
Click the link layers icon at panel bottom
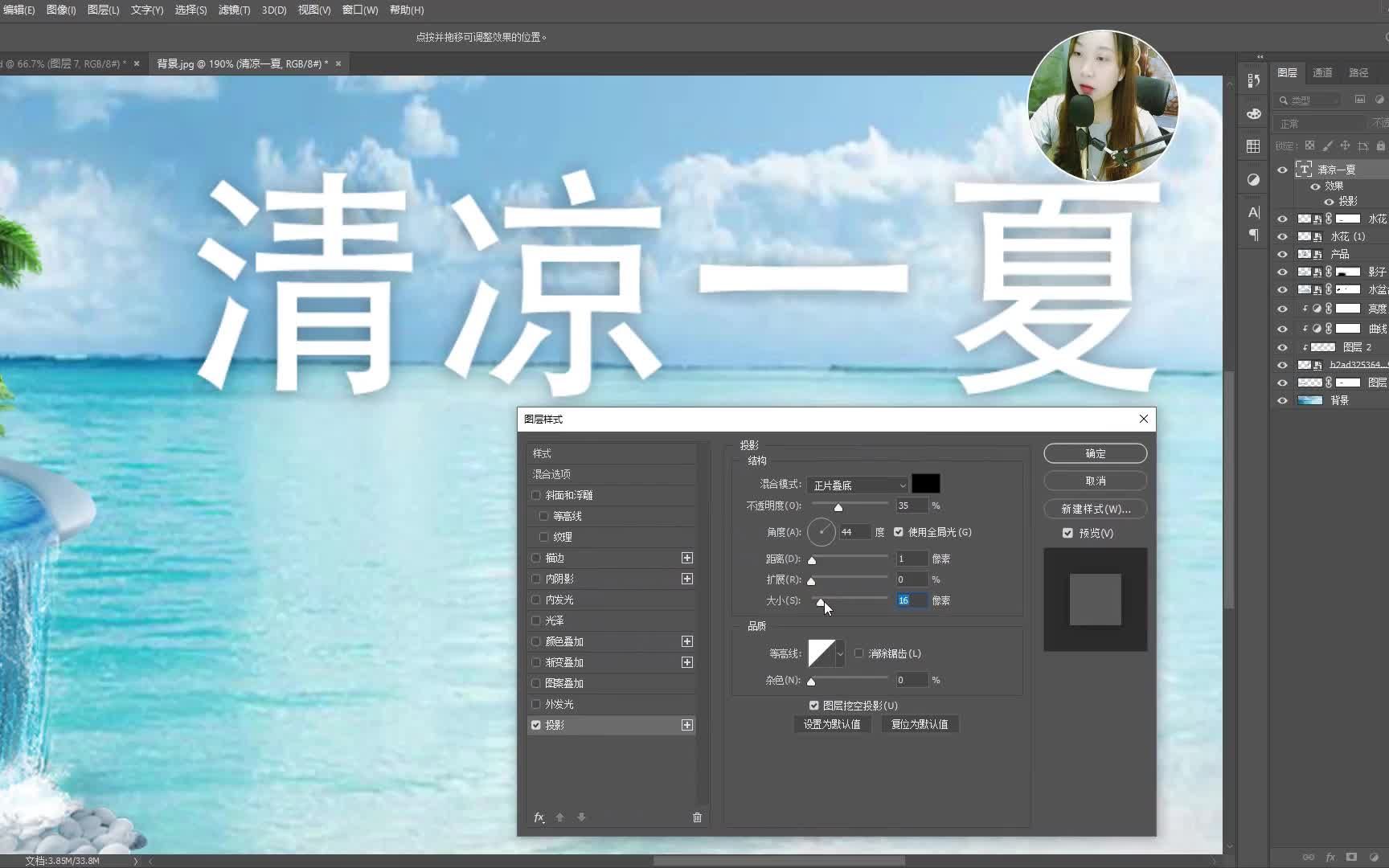pyautogui.click(x=1309, y=858)
